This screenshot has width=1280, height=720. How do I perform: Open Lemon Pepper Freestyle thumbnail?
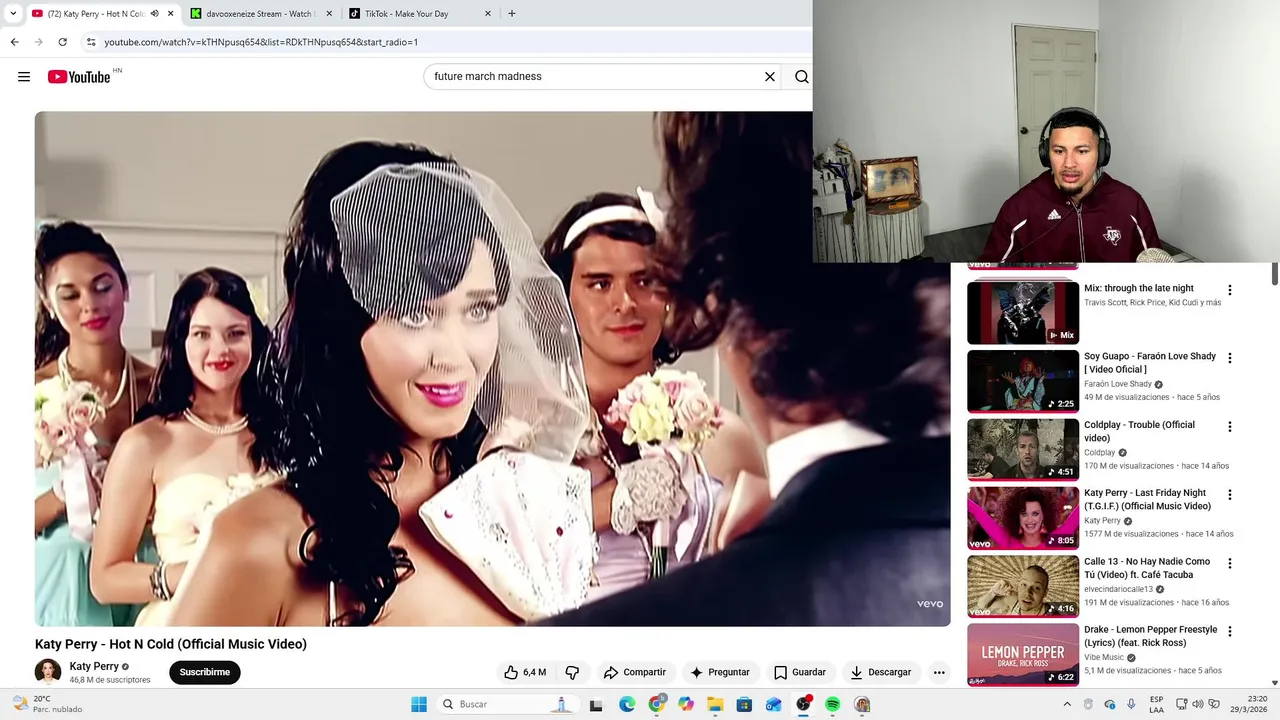tap(1023, 655)
